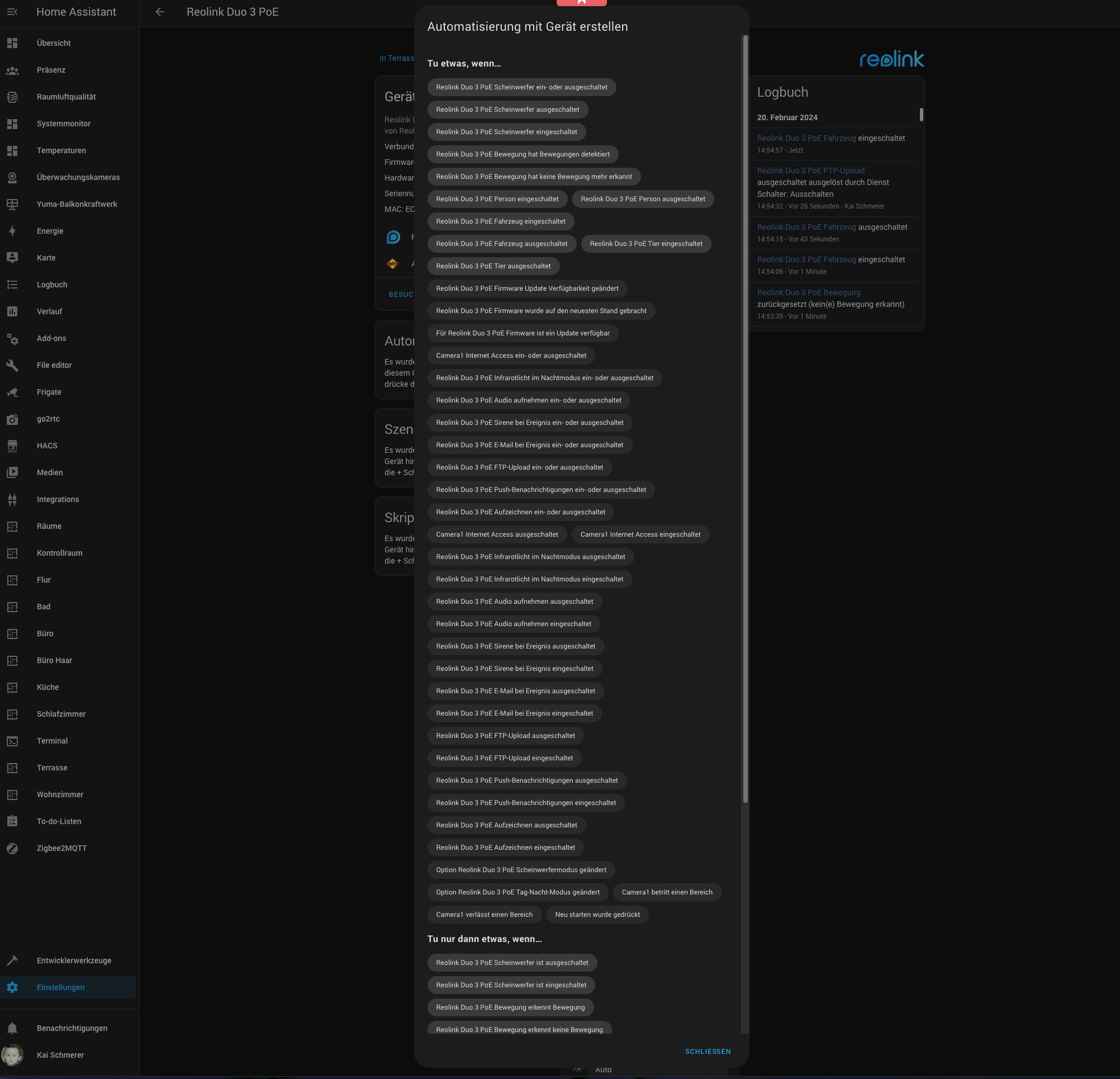Click the Entwicklerwerkzeuge hammer icon
1120x1079 pixels.
pyautogui.click(x=12, y=960)
